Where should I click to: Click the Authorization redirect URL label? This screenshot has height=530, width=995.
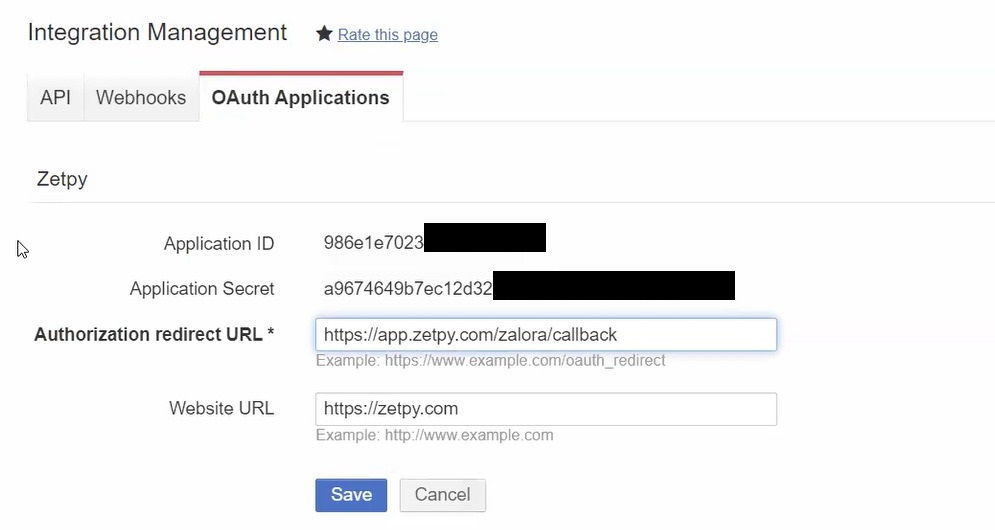click(154, 334)
